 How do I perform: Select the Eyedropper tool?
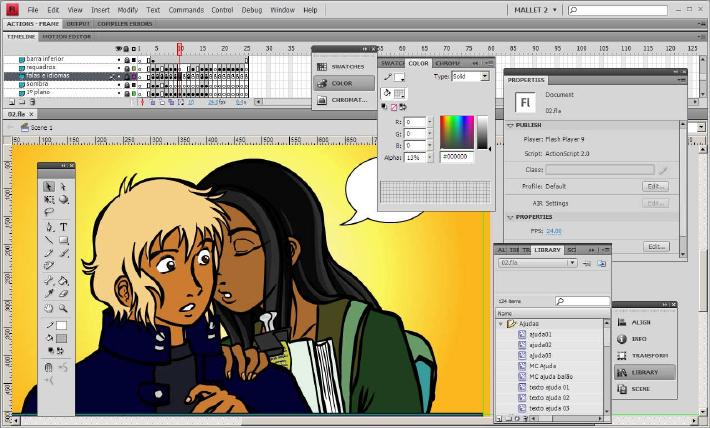point(49,294)
